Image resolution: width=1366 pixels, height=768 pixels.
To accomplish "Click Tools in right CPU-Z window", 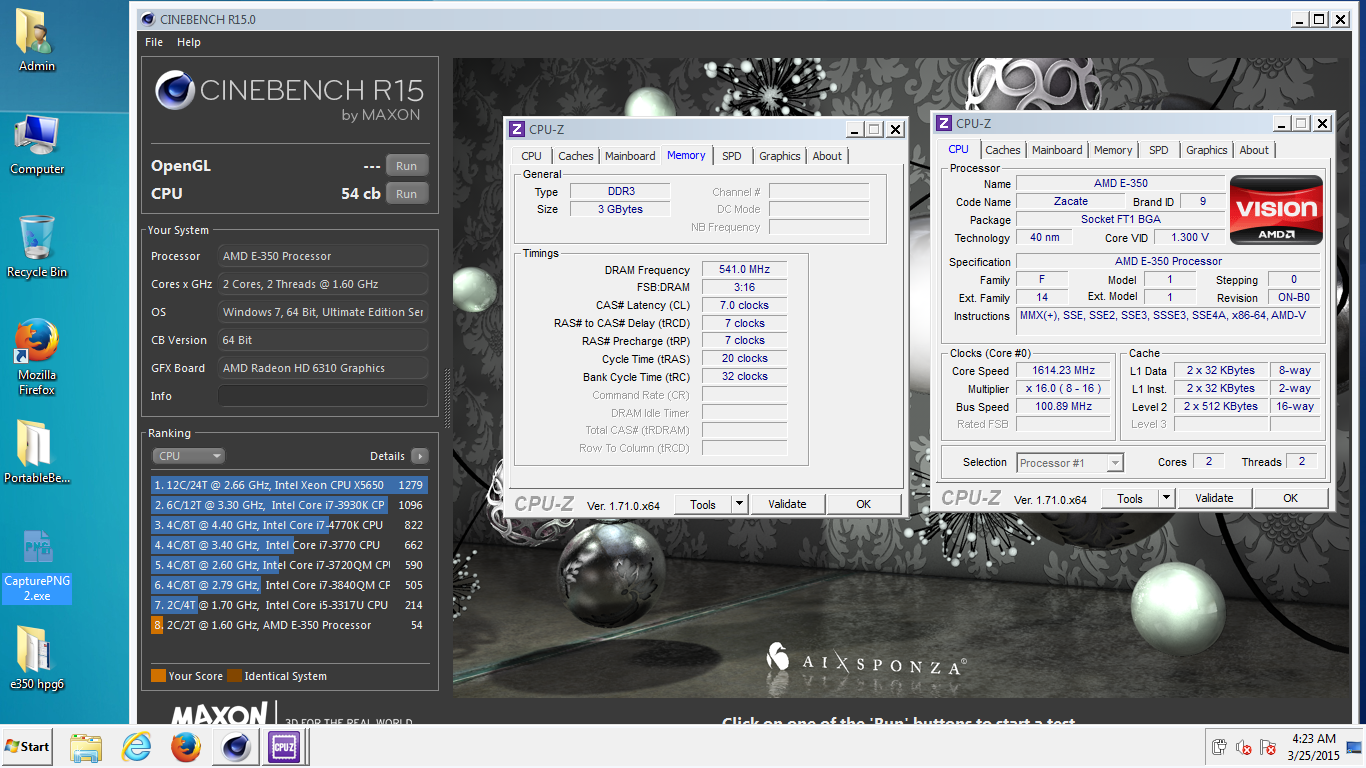I will tap(1130, 499).
